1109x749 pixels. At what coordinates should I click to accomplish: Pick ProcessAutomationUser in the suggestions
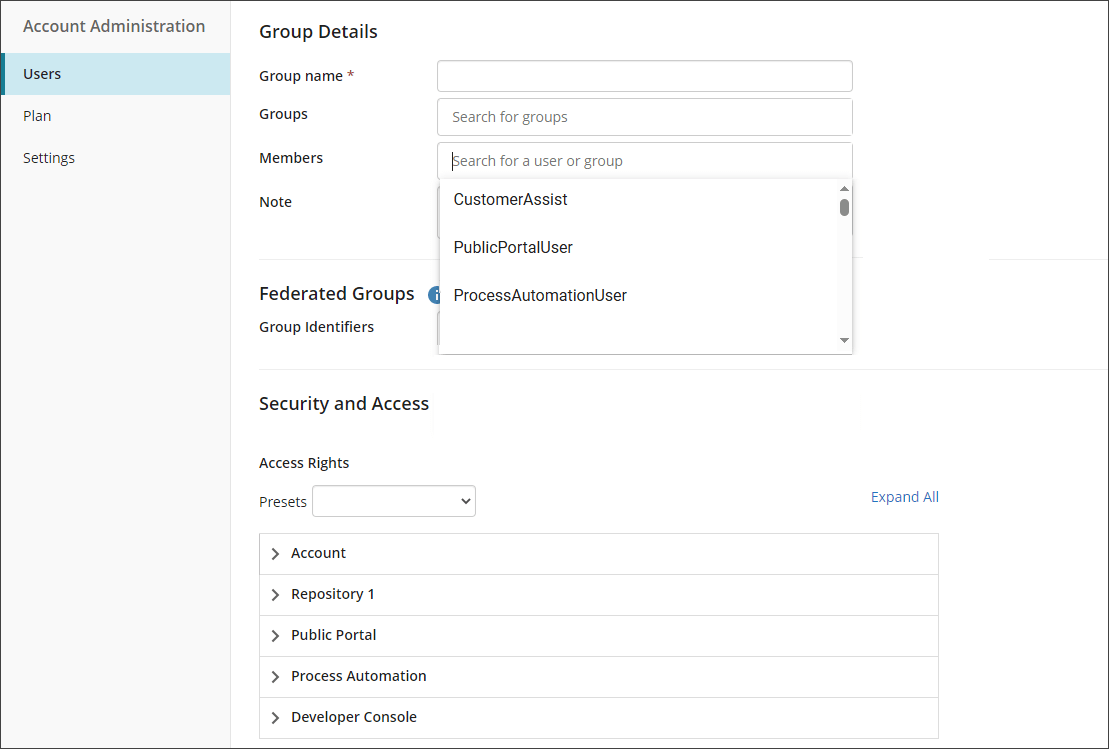(540, 296)
